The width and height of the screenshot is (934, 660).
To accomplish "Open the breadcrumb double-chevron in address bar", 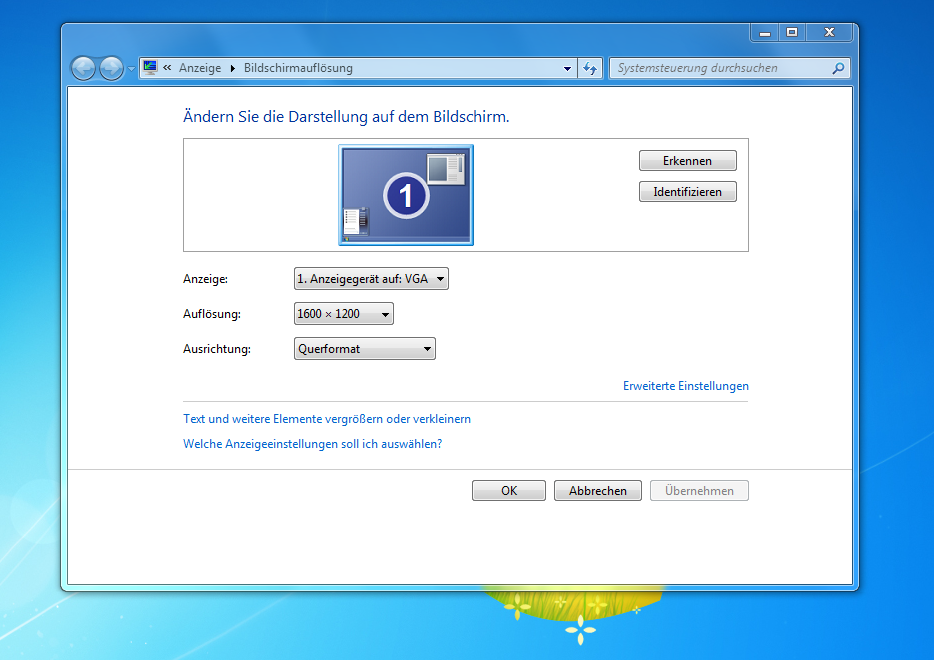I will [x=167, y=68].
